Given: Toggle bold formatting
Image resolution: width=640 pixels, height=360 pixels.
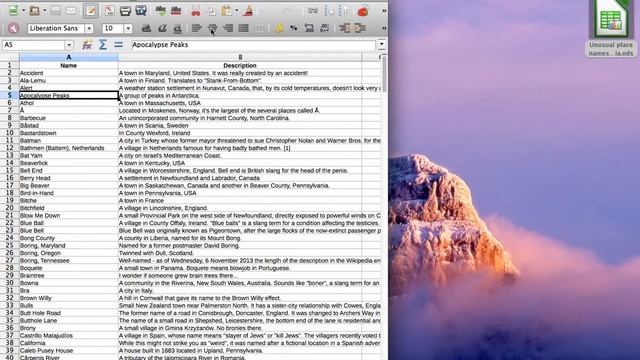Looking at the screenshot, I should (146, 28).
